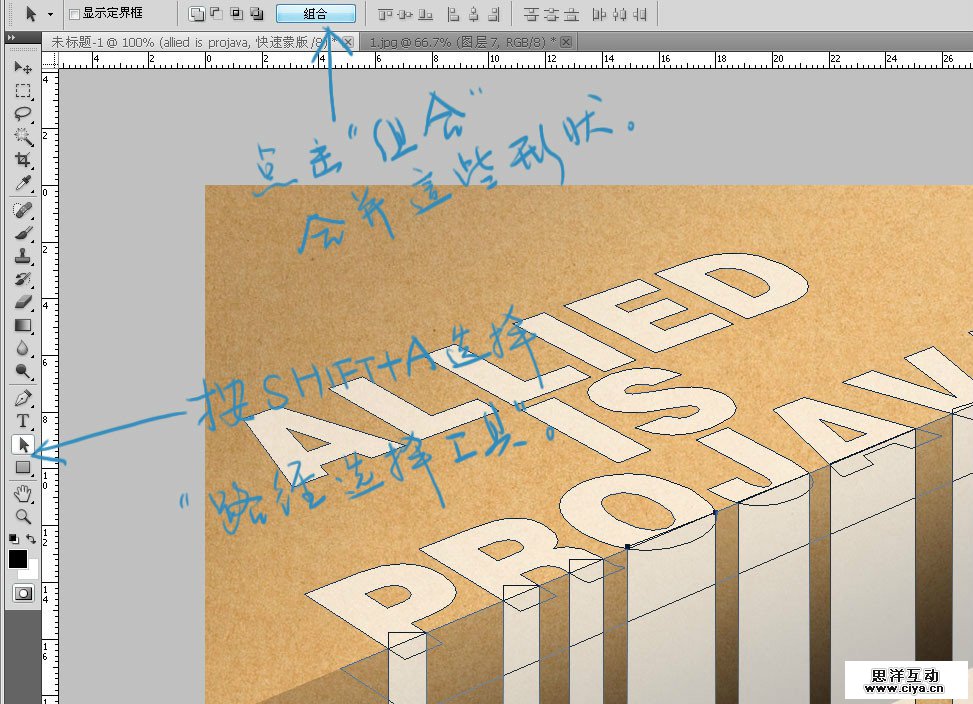
Task: Activate the Eraser tool
Action: coord(22,301)
